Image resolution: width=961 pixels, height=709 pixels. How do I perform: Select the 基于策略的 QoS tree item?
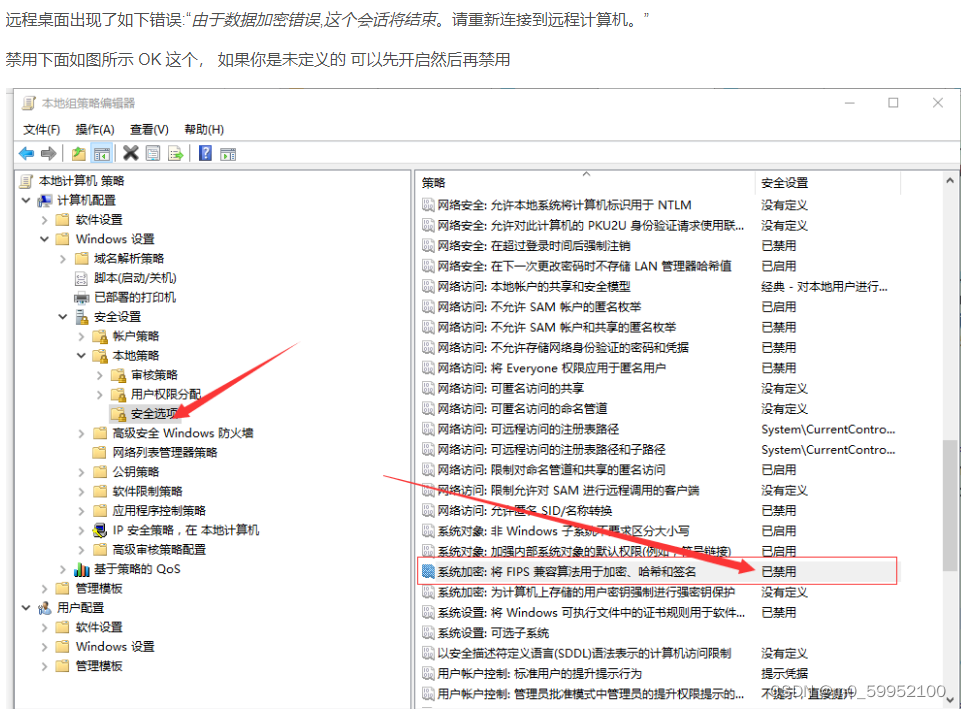click(137, 569)
